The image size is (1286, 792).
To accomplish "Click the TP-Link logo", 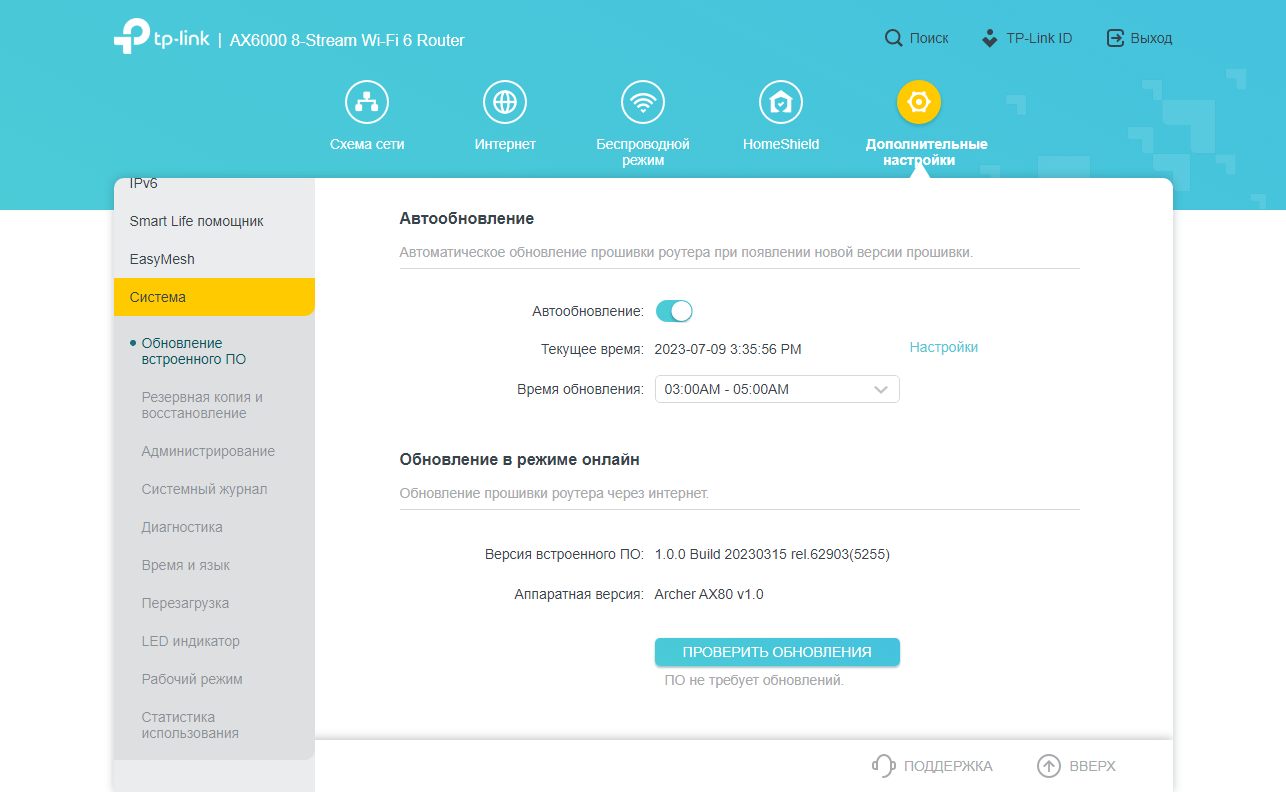I will [x=161, y=37].
